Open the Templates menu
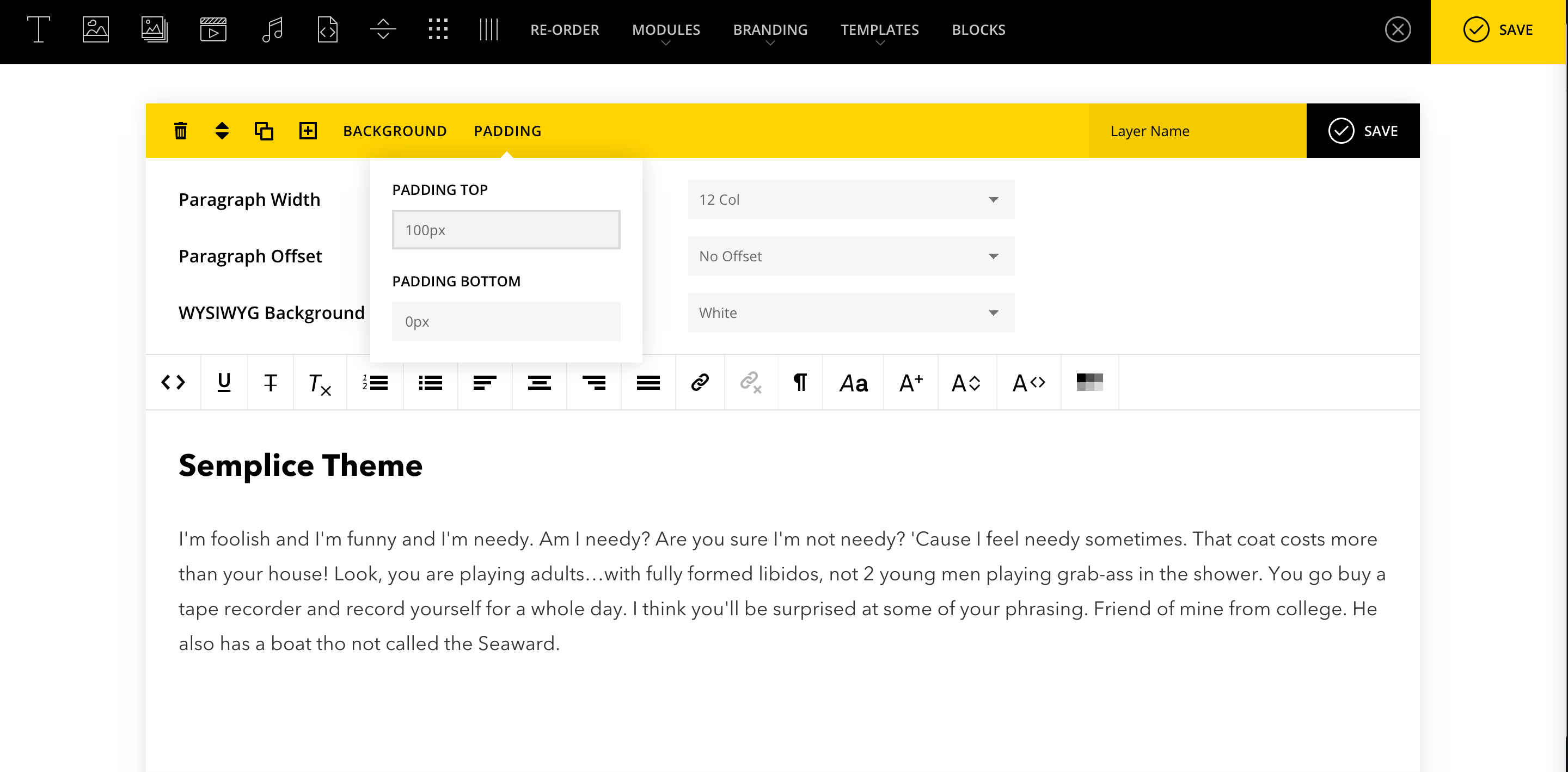Viewport: 1568px width, 772px height. (880, 30)
